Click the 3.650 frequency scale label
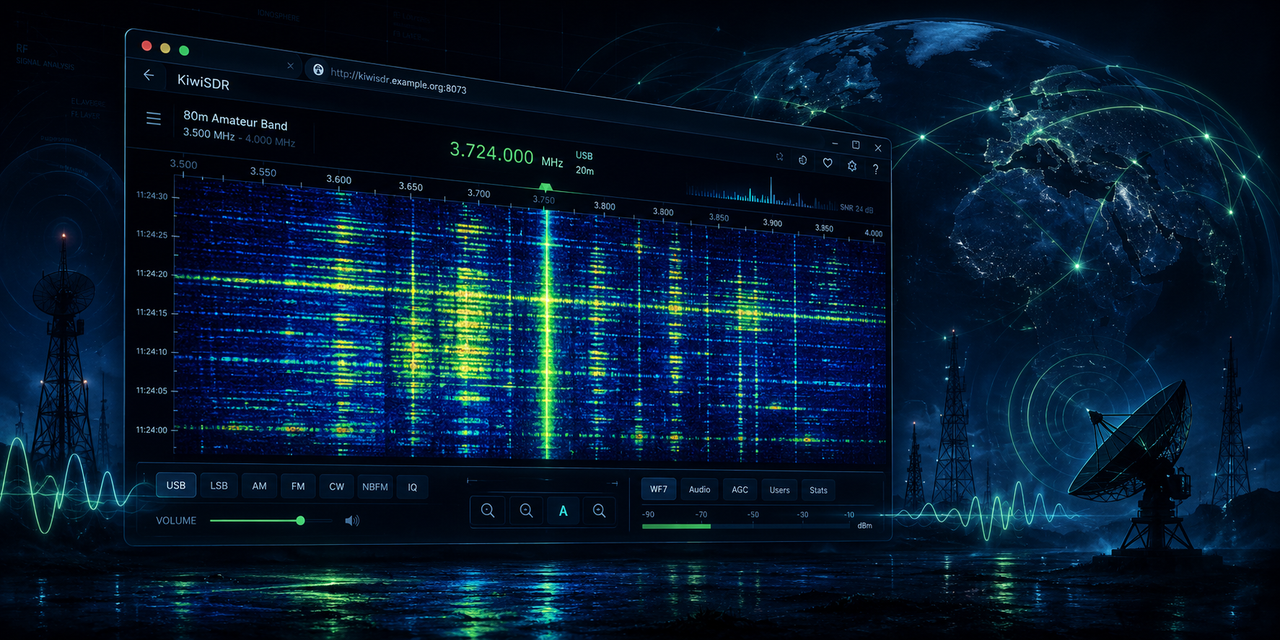 click(x=411, y=186)
